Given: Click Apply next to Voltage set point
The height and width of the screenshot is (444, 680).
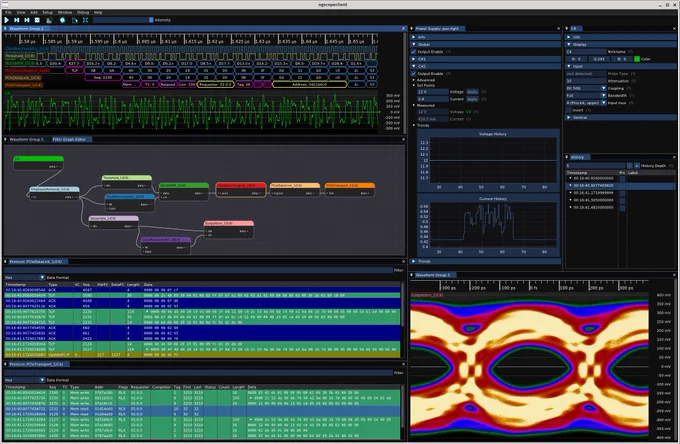Looking at the screenshot, I should tap(472, 92).
